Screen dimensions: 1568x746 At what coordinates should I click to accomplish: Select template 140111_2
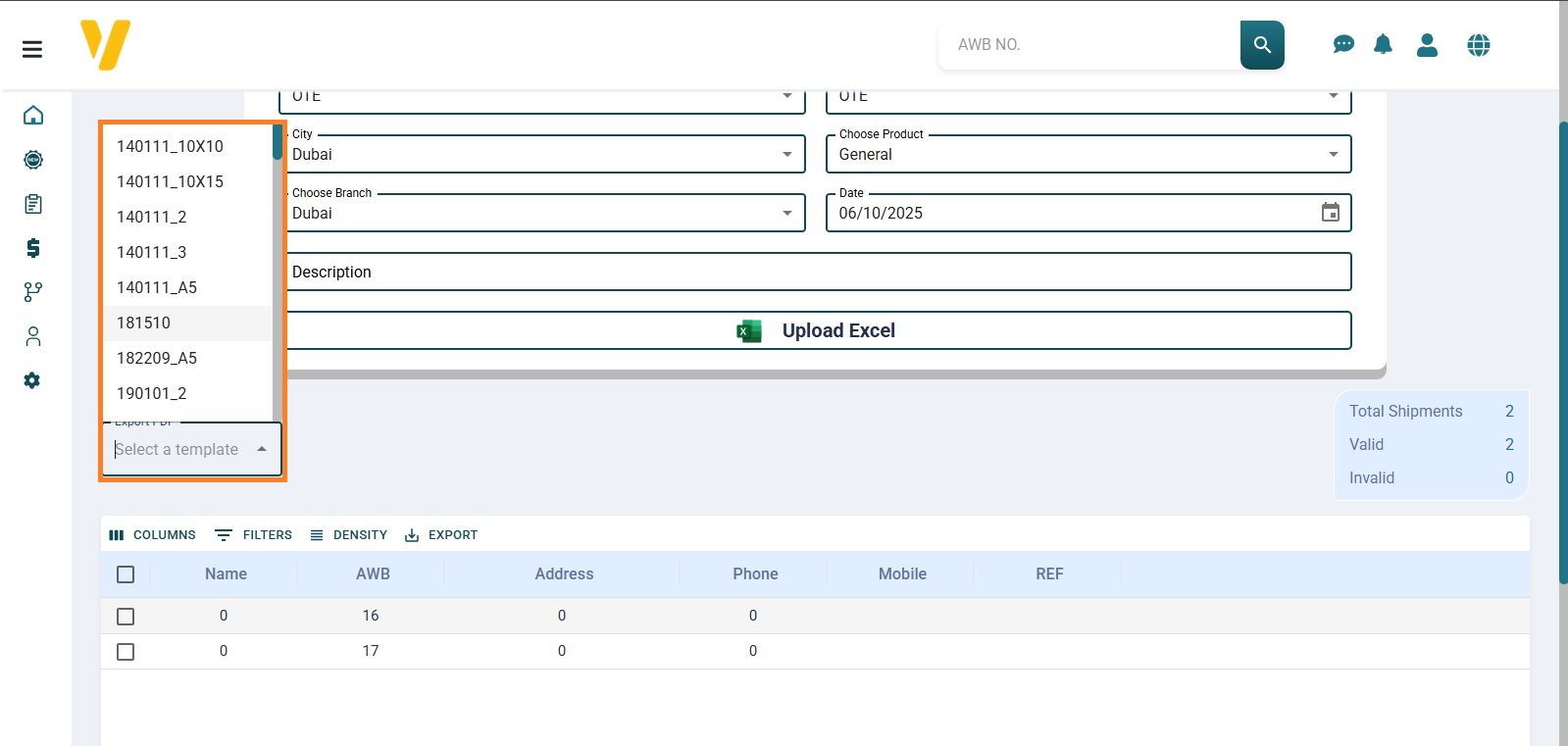(x=187, y=217)
